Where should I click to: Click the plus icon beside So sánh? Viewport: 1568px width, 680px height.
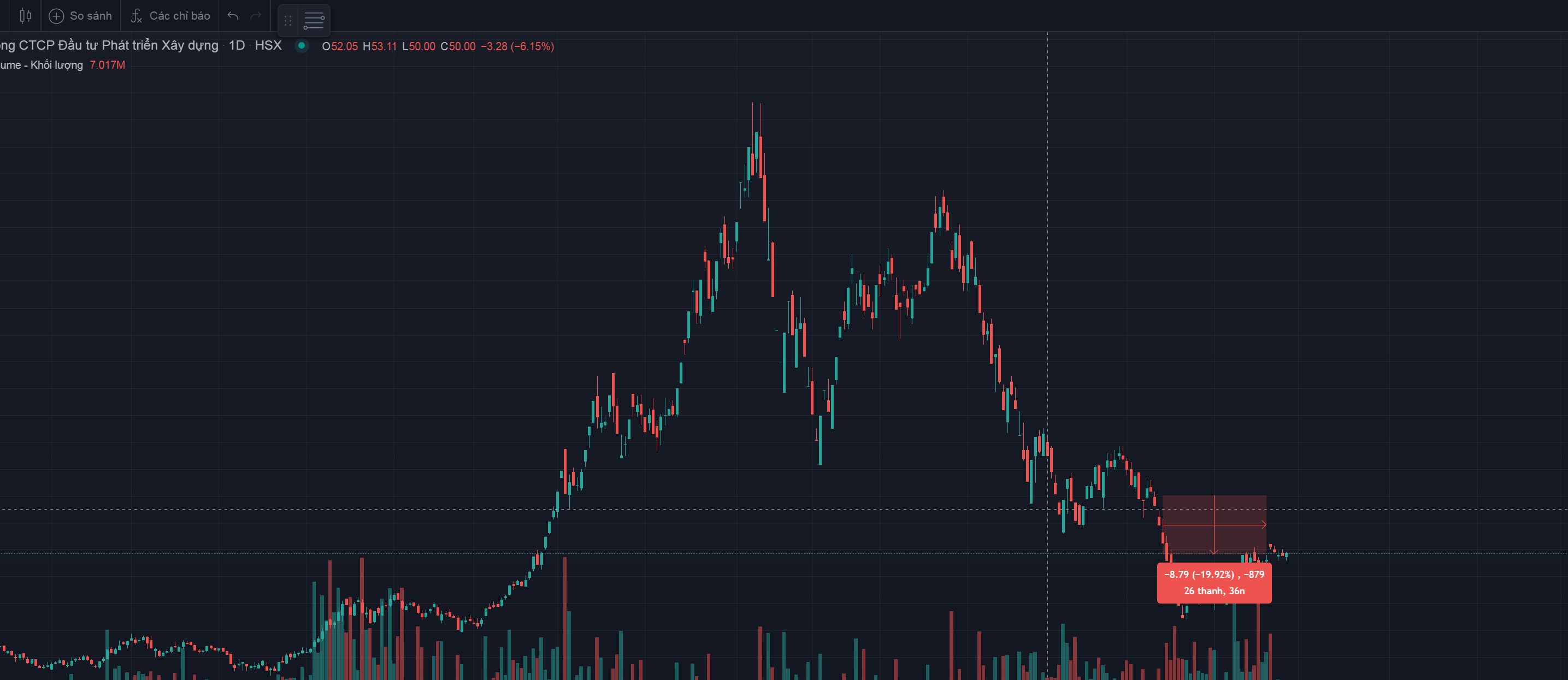(56, 16)
